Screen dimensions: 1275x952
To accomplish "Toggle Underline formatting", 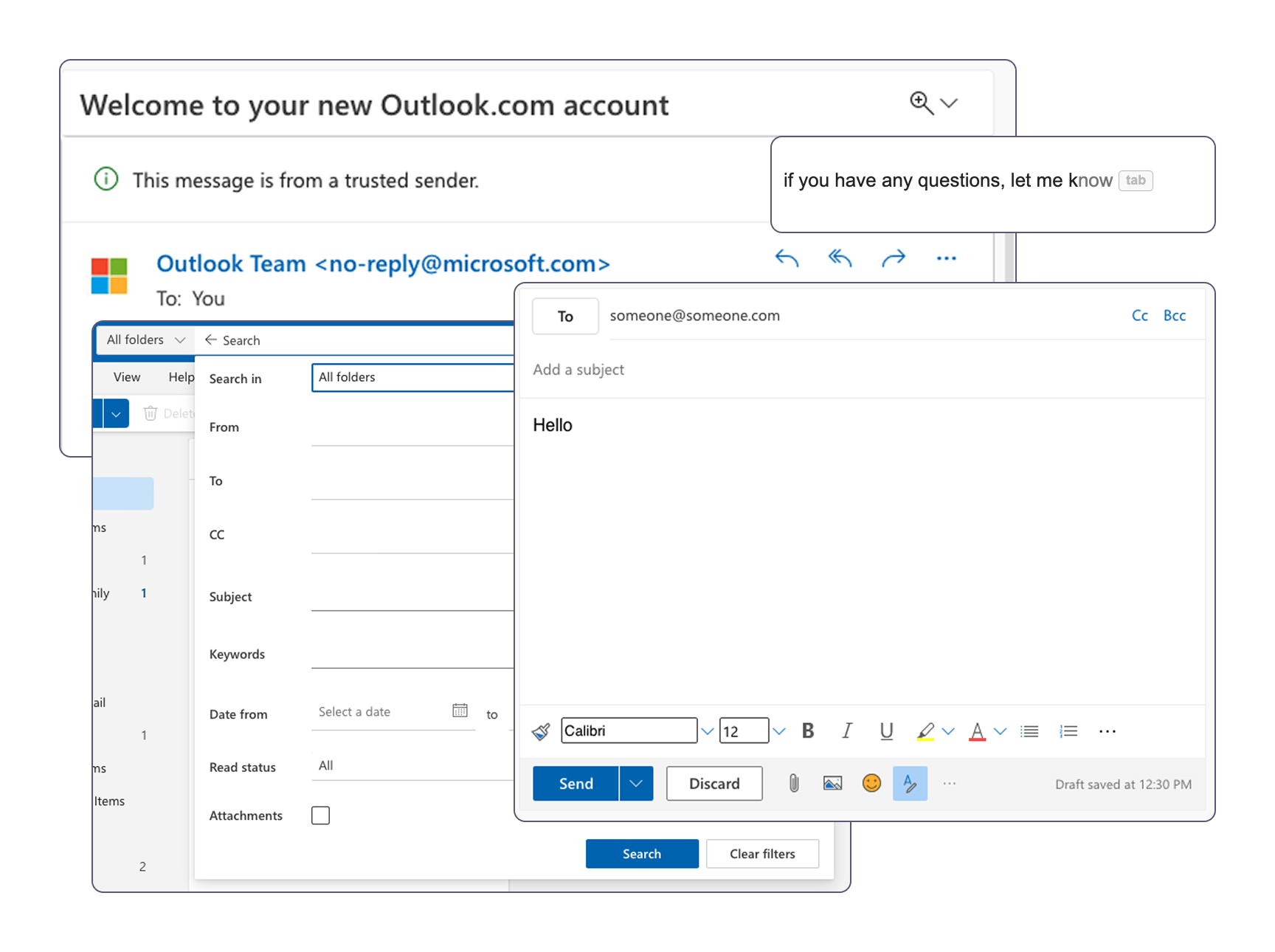I will tap(886, 731).
